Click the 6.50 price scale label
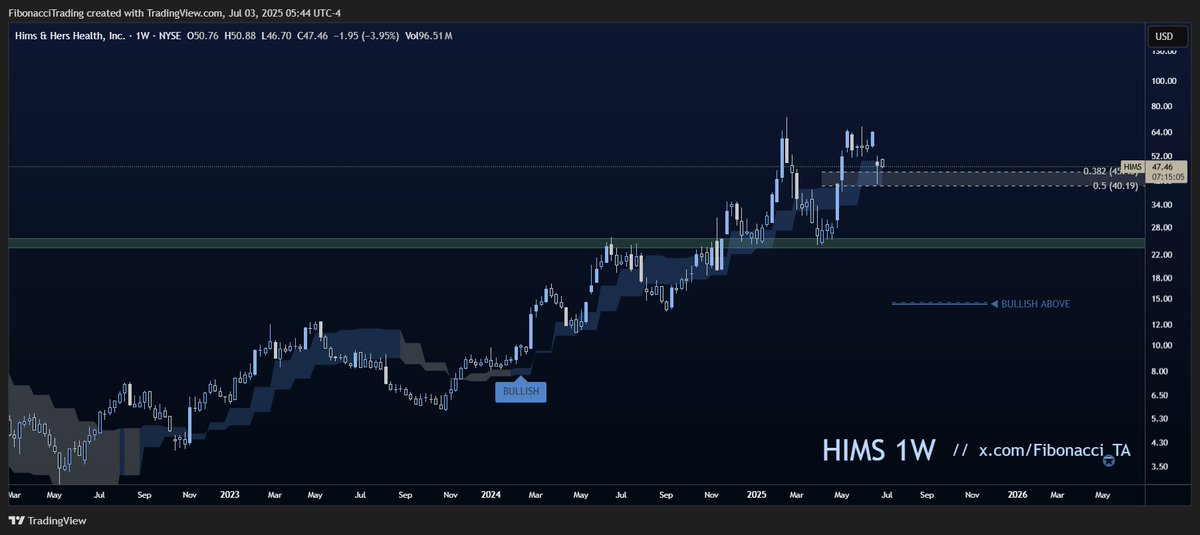 coord(1162,395)
